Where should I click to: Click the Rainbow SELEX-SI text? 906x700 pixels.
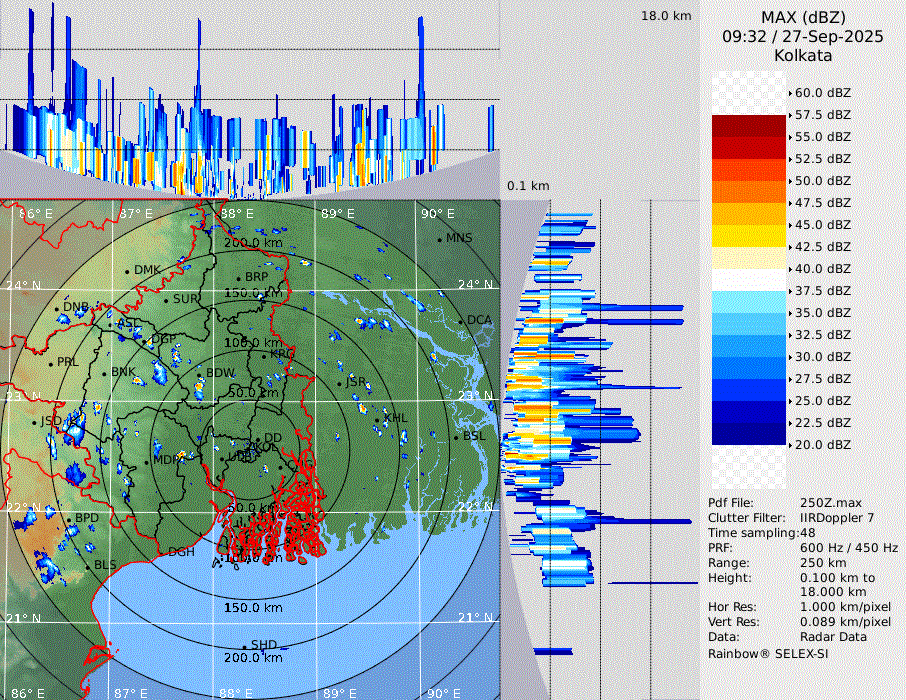pyautogui.click(x=768, y=653)
